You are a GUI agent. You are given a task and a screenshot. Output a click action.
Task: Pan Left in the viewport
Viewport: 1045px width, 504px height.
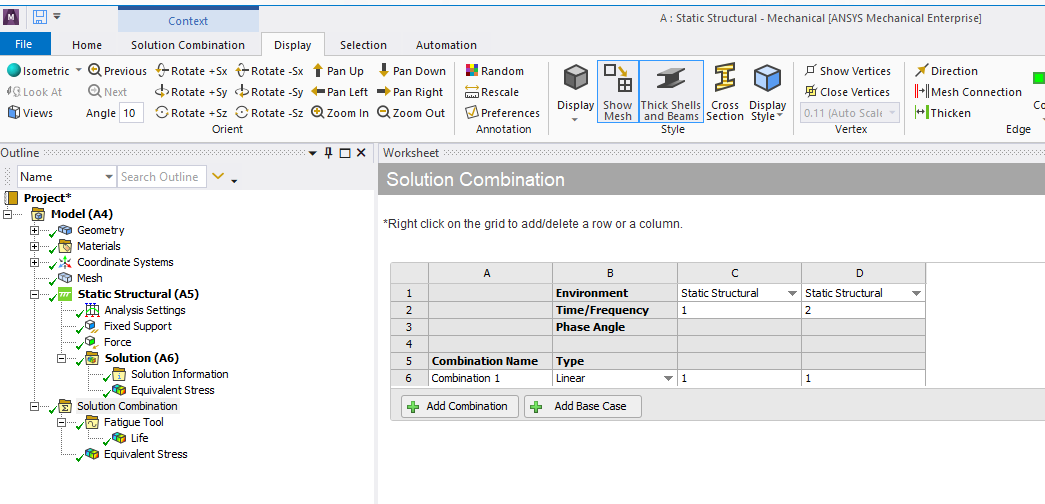click(x=339, y=92)
